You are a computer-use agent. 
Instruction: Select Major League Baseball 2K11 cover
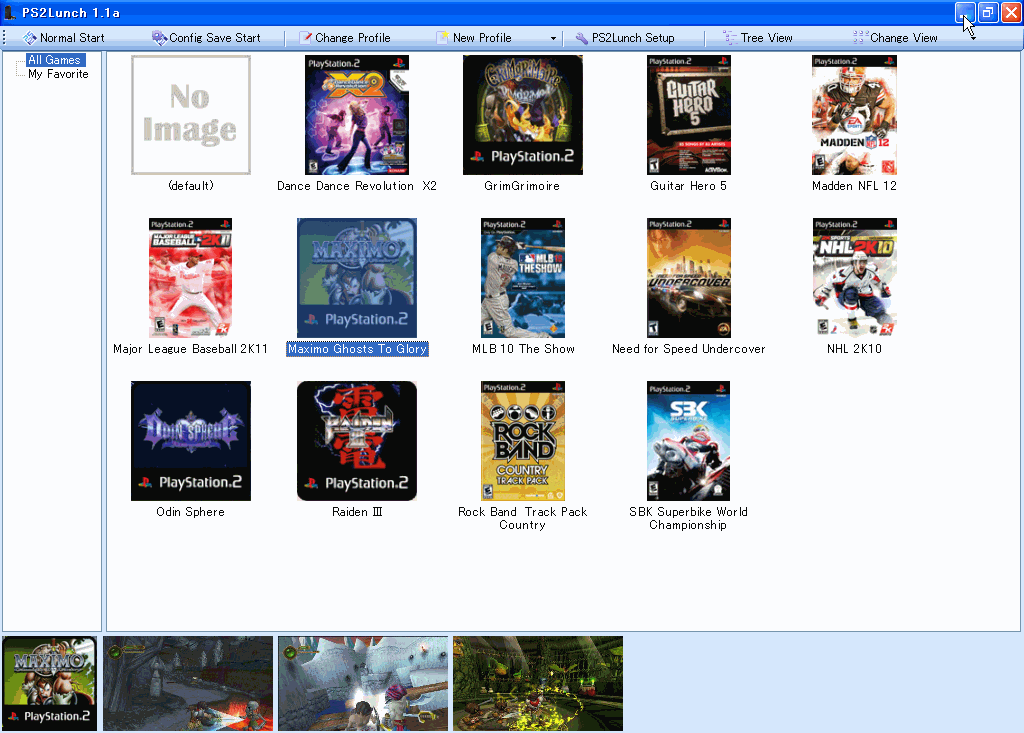point(191,278)
